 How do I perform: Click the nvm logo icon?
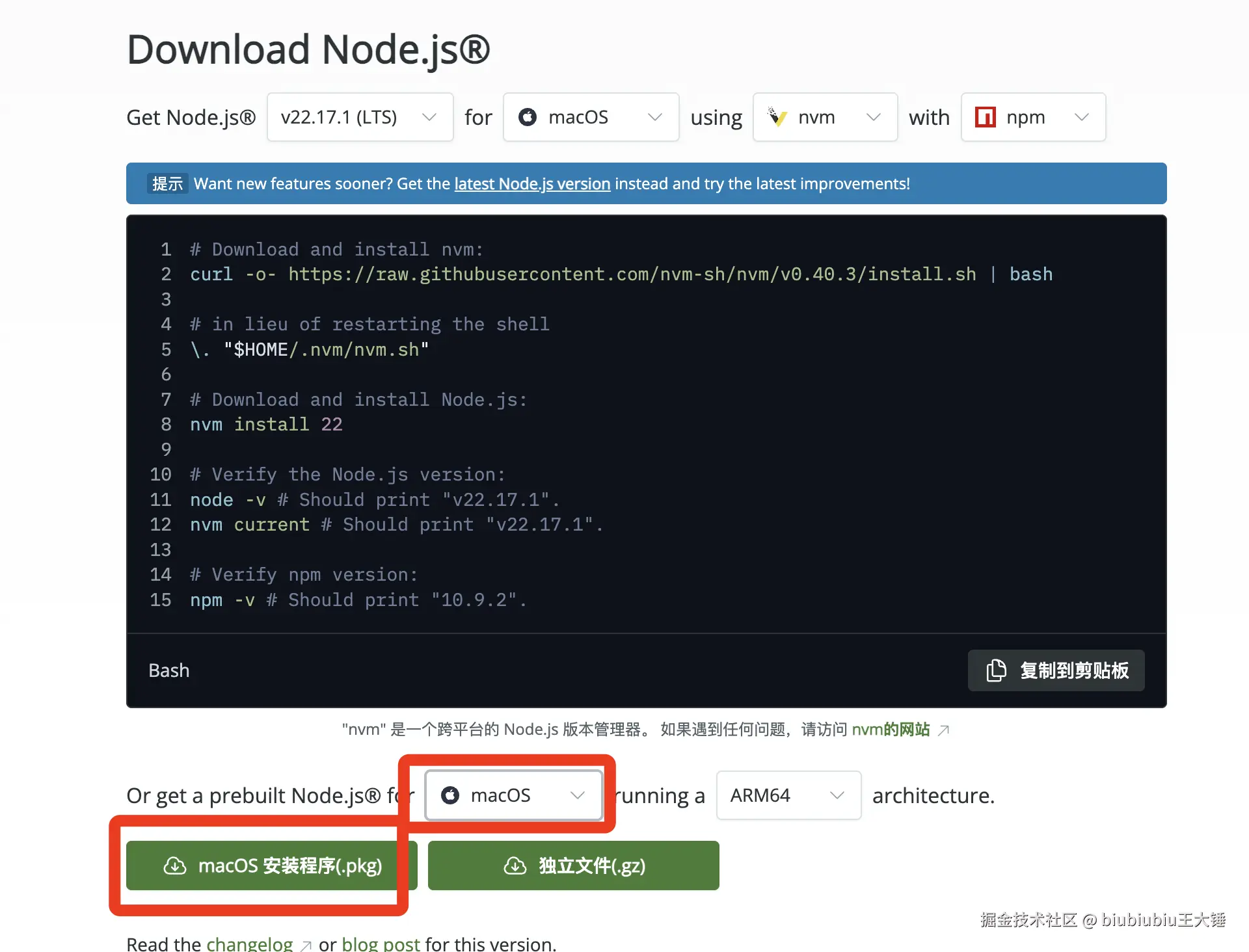[x=777, y=117]
